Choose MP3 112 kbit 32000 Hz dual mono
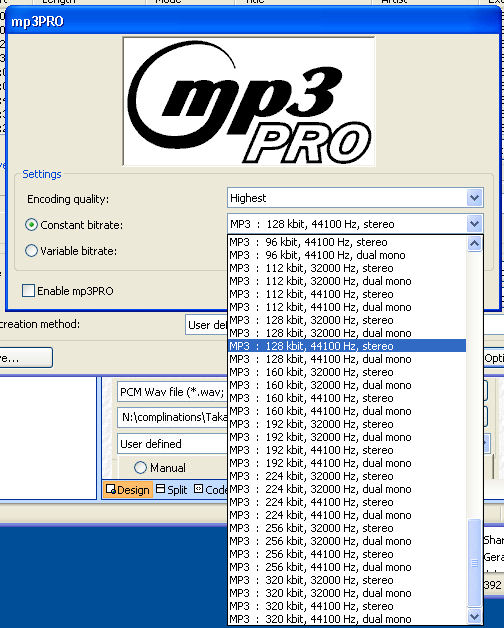This screenshot has width=504, height=628. pyautogui.click(x=347, y=281)
